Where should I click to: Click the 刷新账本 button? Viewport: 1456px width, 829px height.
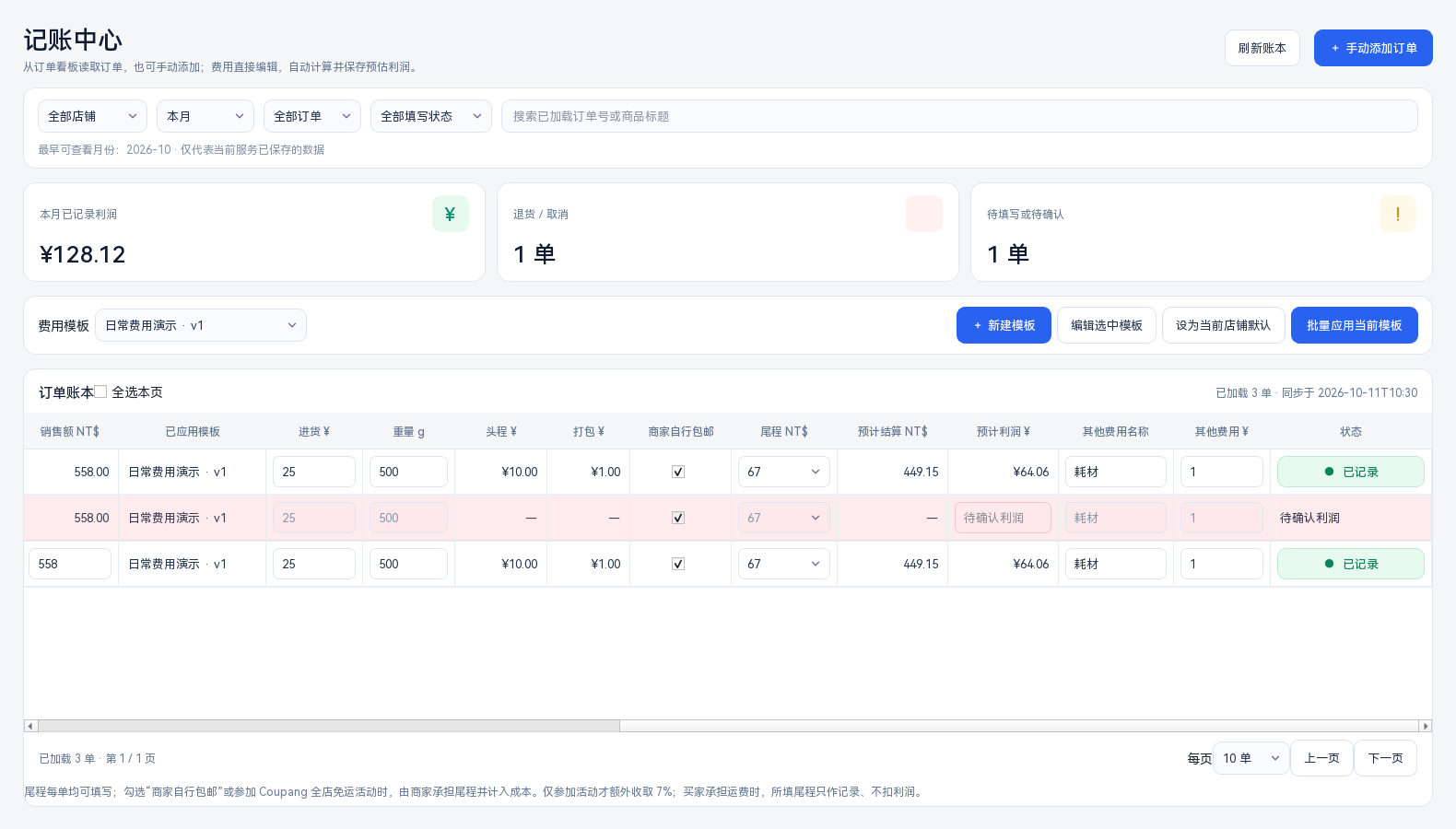tap(1262, 48)
